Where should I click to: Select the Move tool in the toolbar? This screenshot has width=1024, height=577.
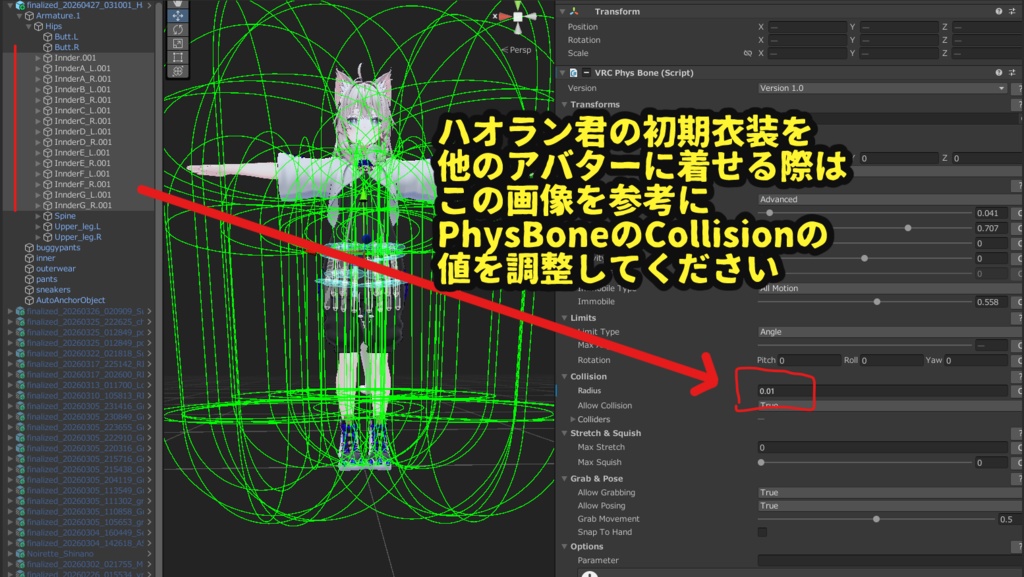pos(178,15)
